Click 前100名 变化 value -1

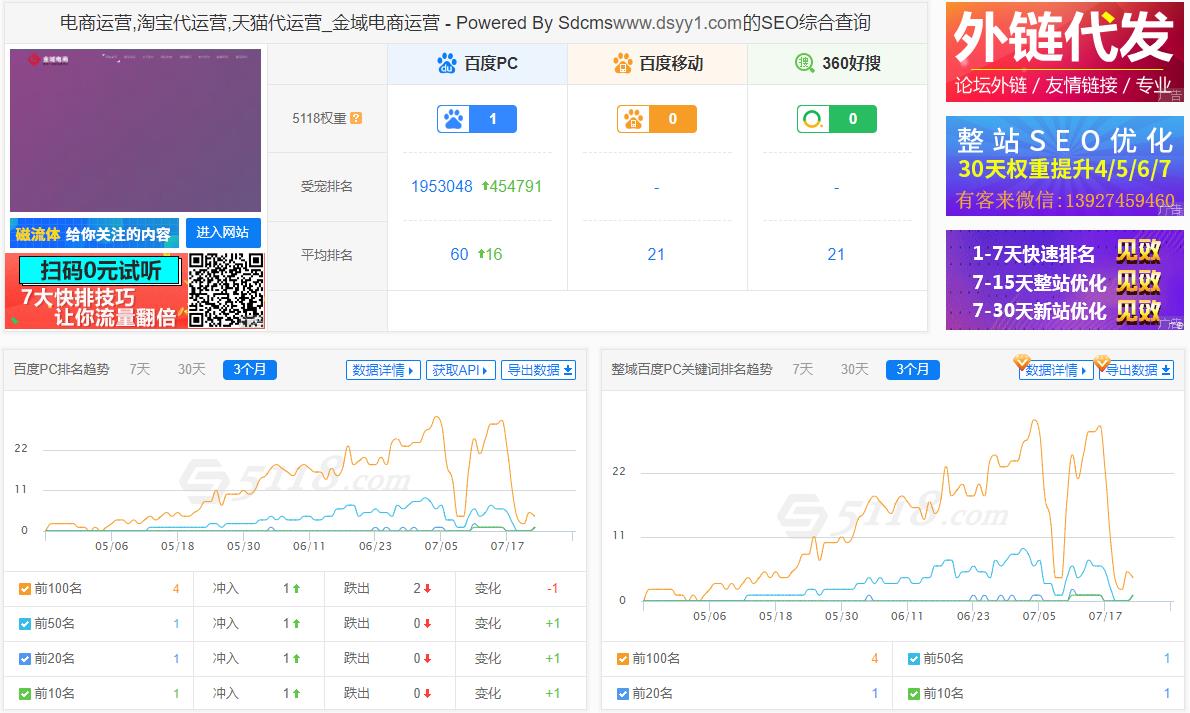(x=552, y=588)
